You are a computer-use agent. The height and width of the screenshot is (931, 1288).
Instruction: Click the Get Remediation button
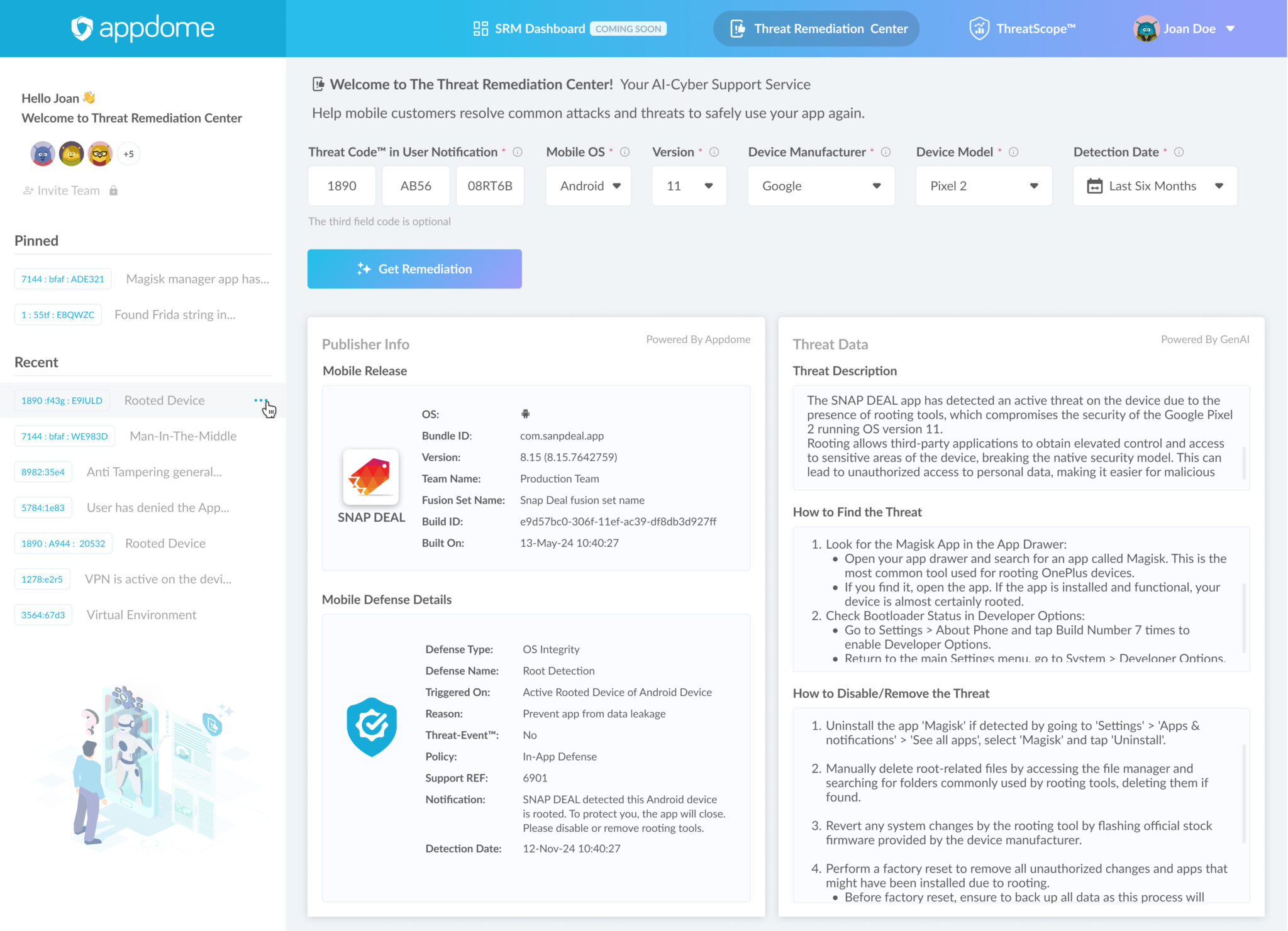(414, 269)
